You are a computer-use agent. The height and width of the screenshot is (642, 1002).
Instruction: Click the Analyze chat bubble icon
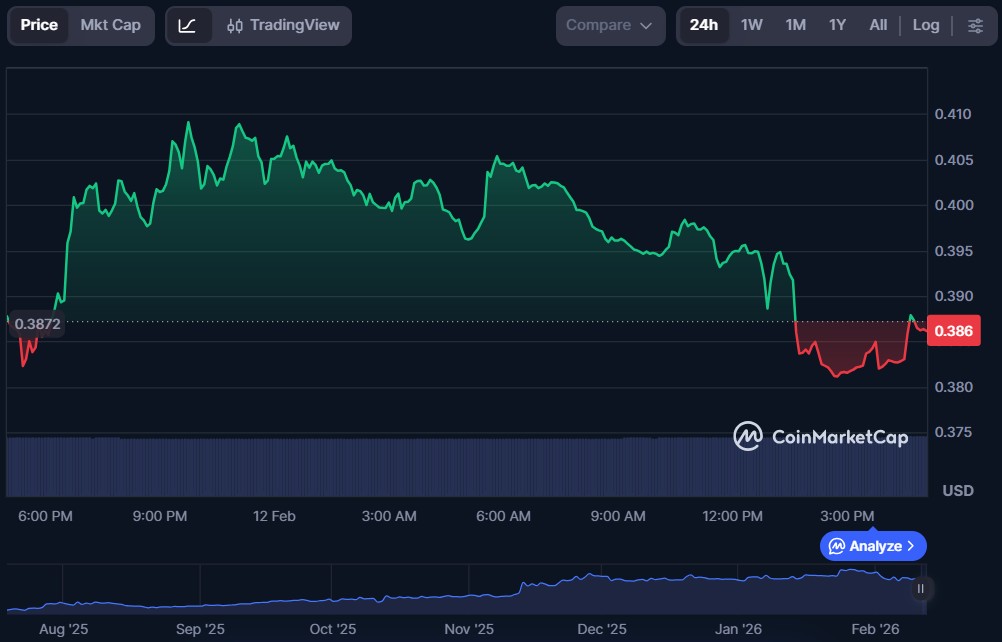[836, 546]
